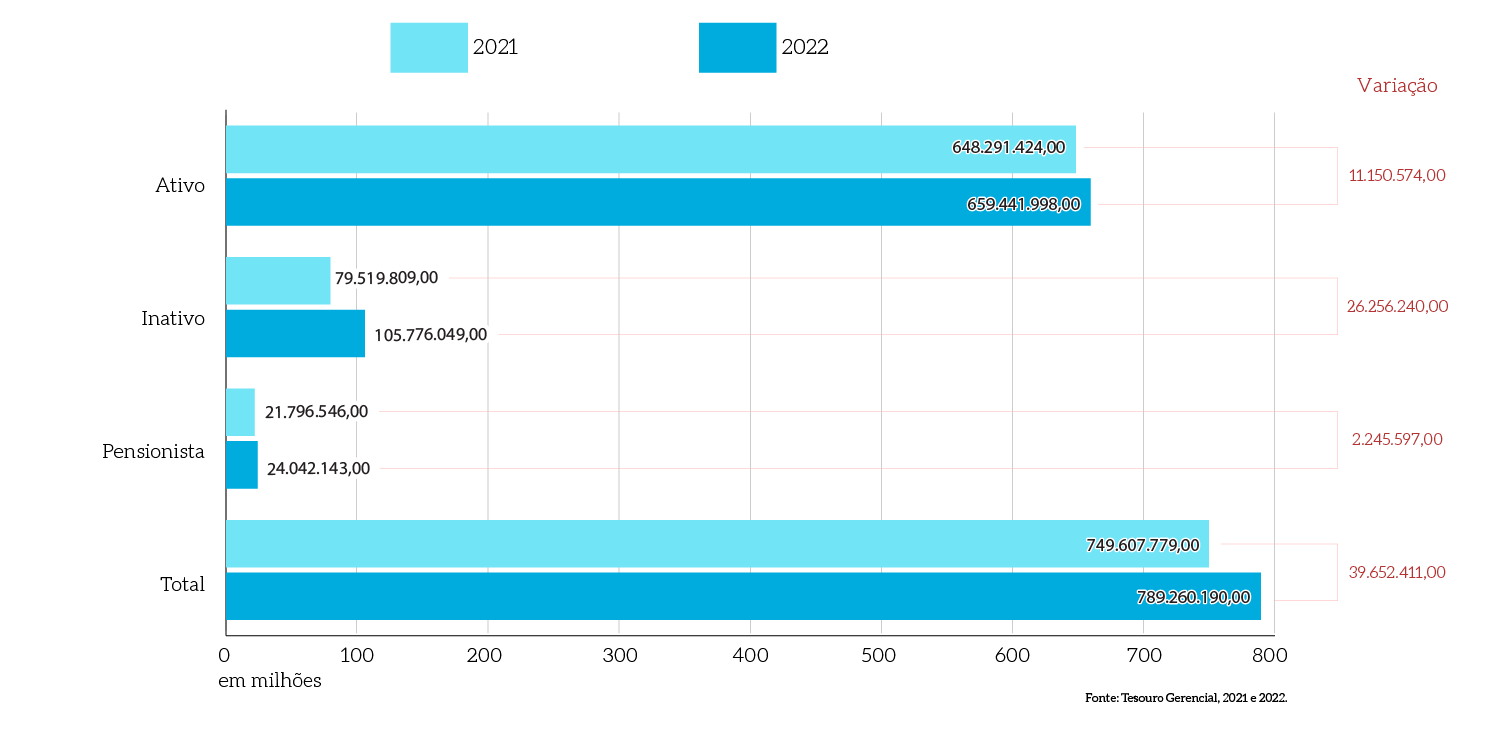
Task: Select the Total category label
Action: click(x=181, y=584)
